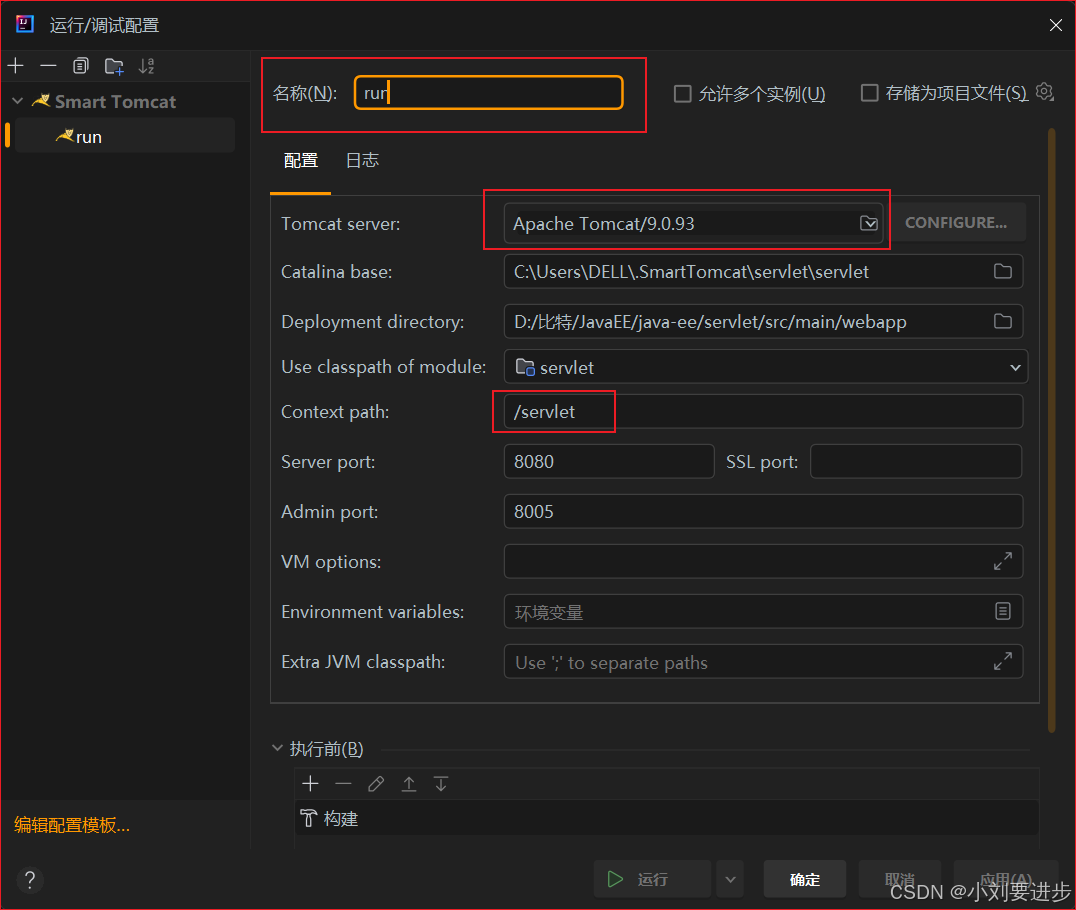The height and width of the screenshot is (910, 1076).
Task: Copy the selected configuration
Action: point(80,66)
